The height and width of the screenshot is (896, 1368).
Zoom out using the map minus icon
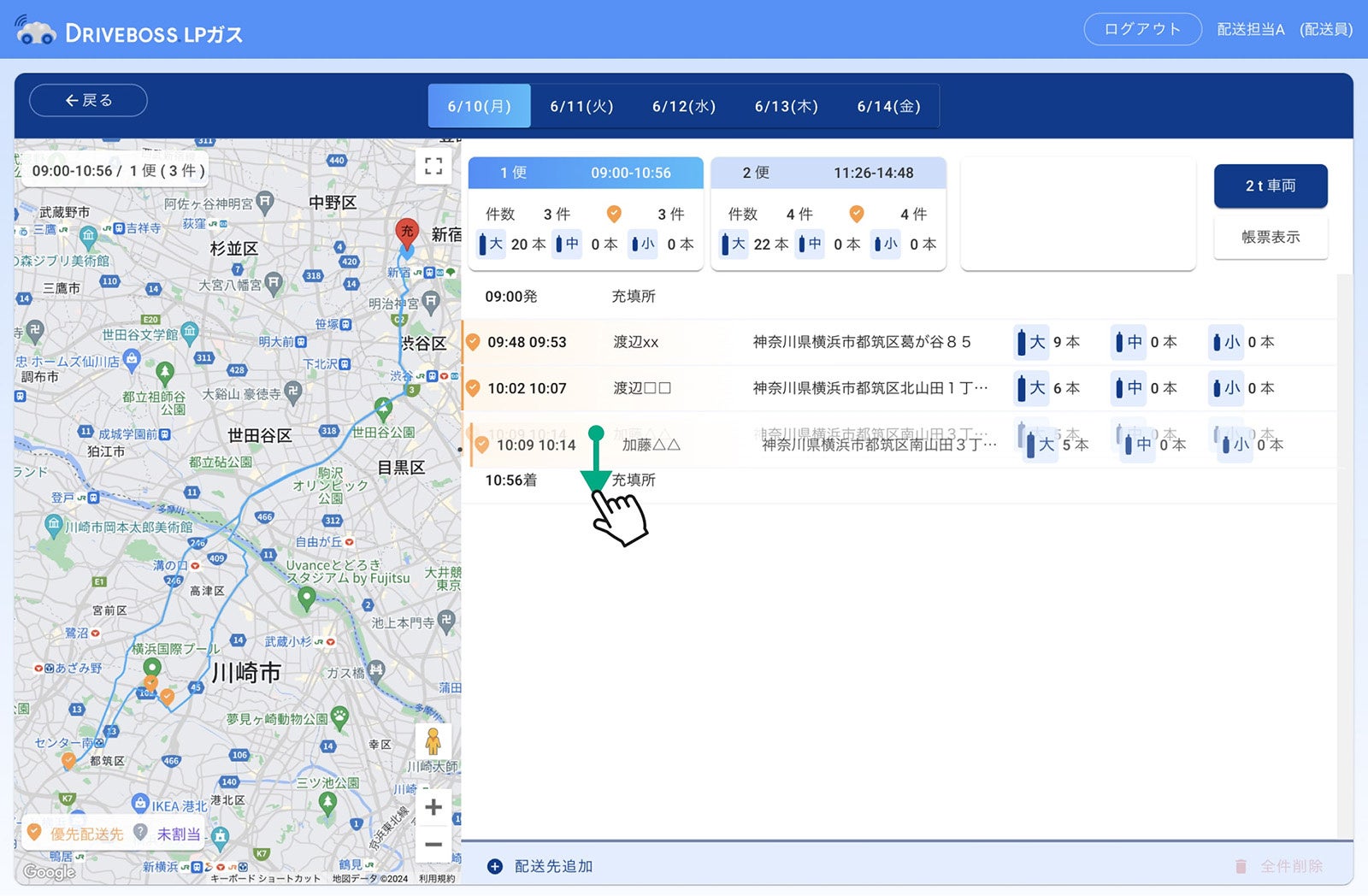coord(433,845)
